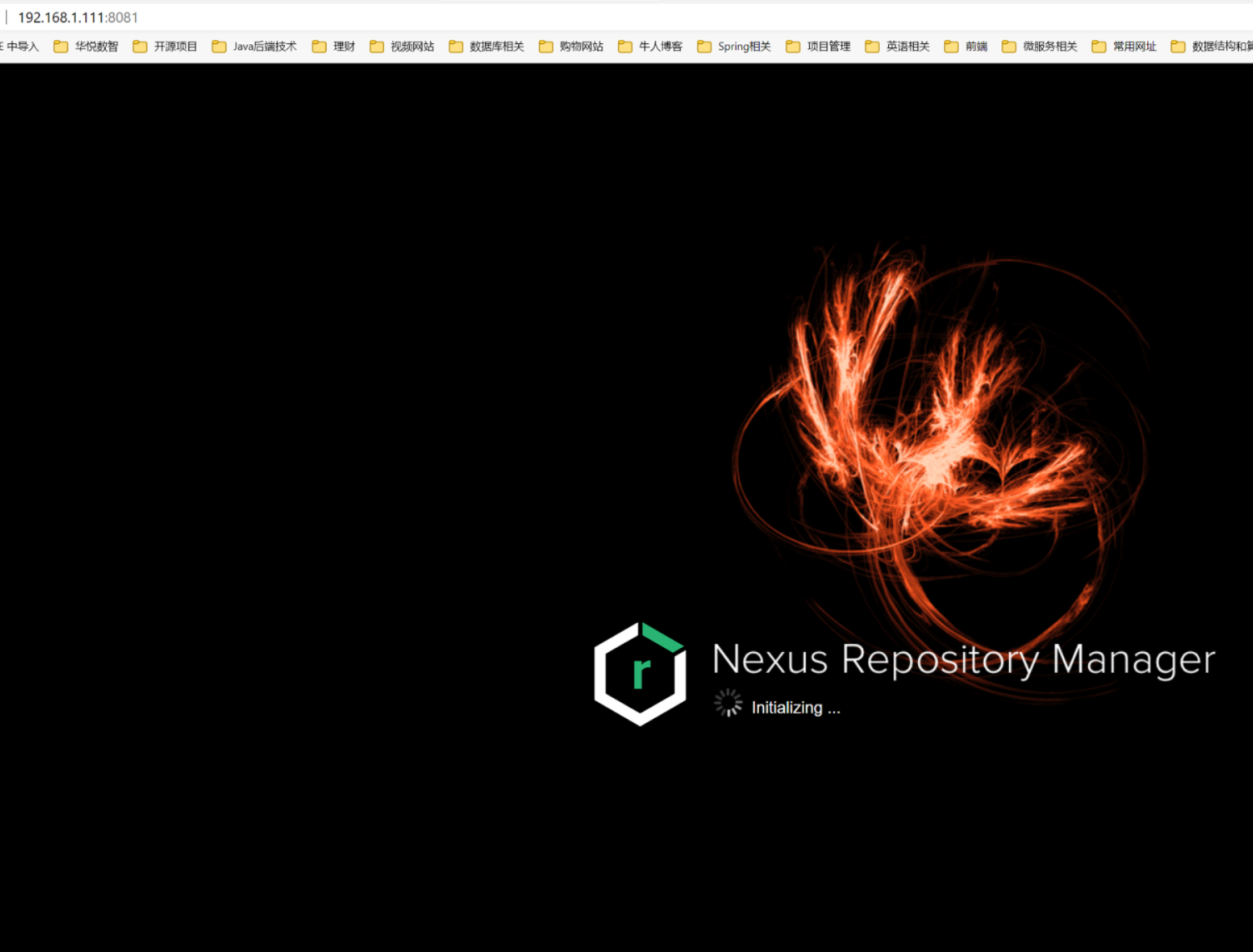Click the Nexus hexagon logo
Image resolution: width=1253 pixels, height=952 pixels.
pos(640,674)
